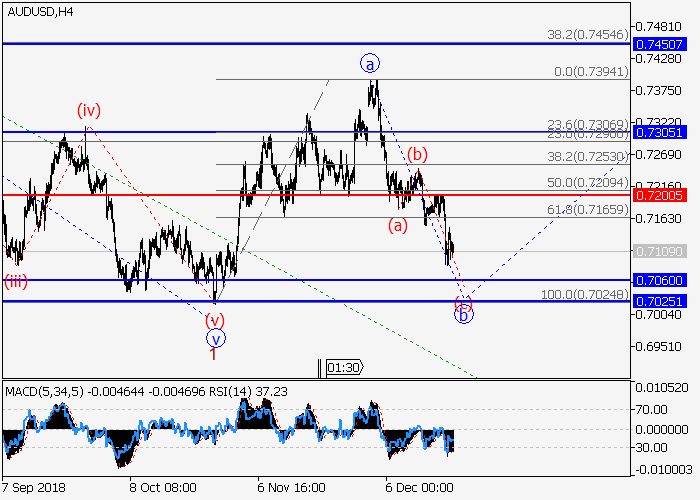Image resolution: width=700 pixels, height=500 pixels.
Task: Click the red (v) wave label
Action: click(x=215, y=321)
